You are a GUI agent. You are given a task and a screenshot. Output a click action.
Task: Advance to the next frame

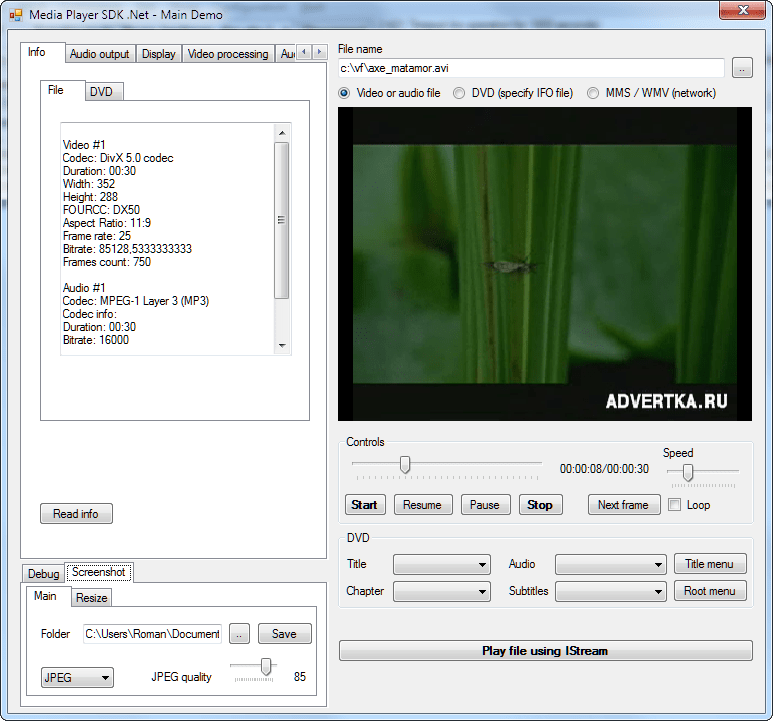coord(622,505)
